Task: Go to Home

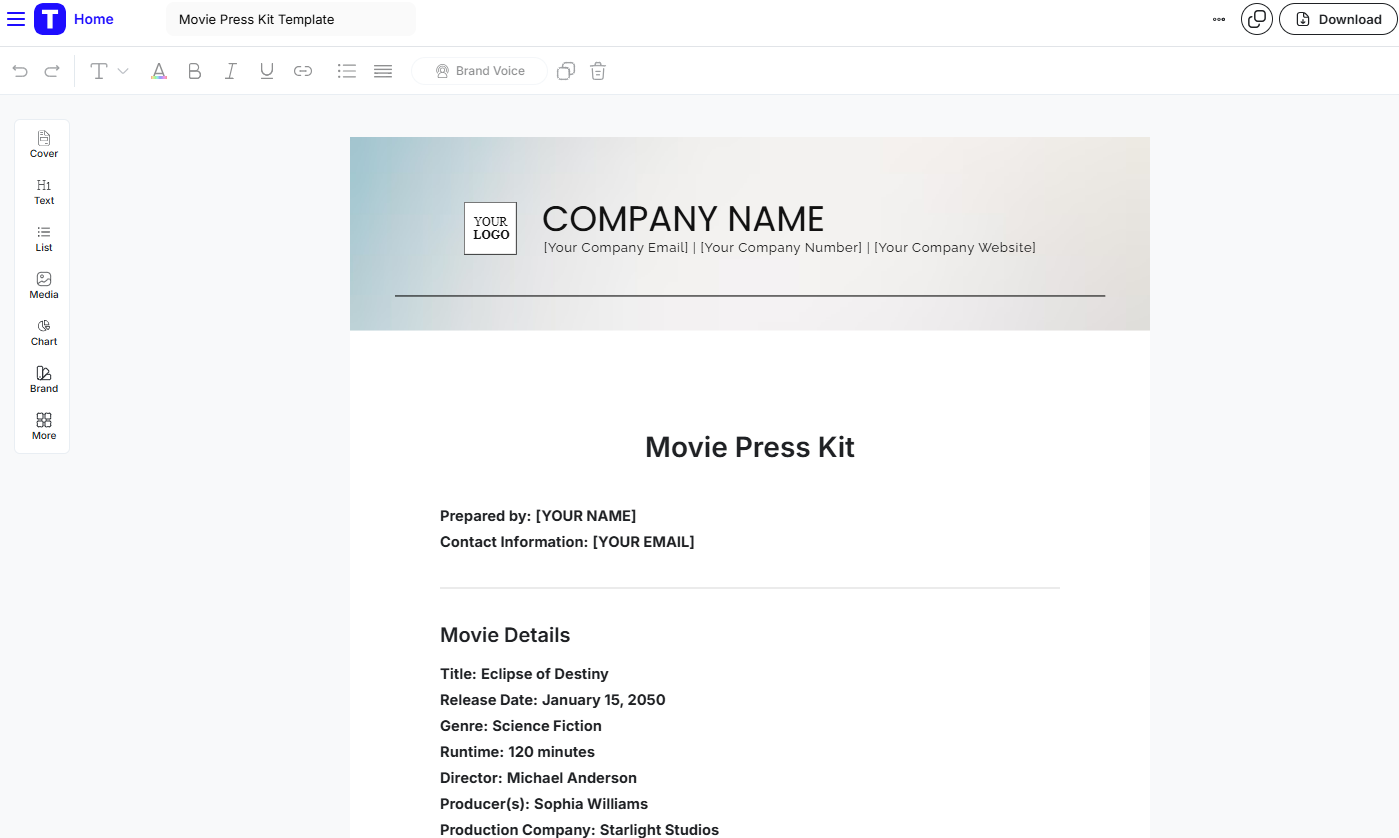Action: click(93, 19)
